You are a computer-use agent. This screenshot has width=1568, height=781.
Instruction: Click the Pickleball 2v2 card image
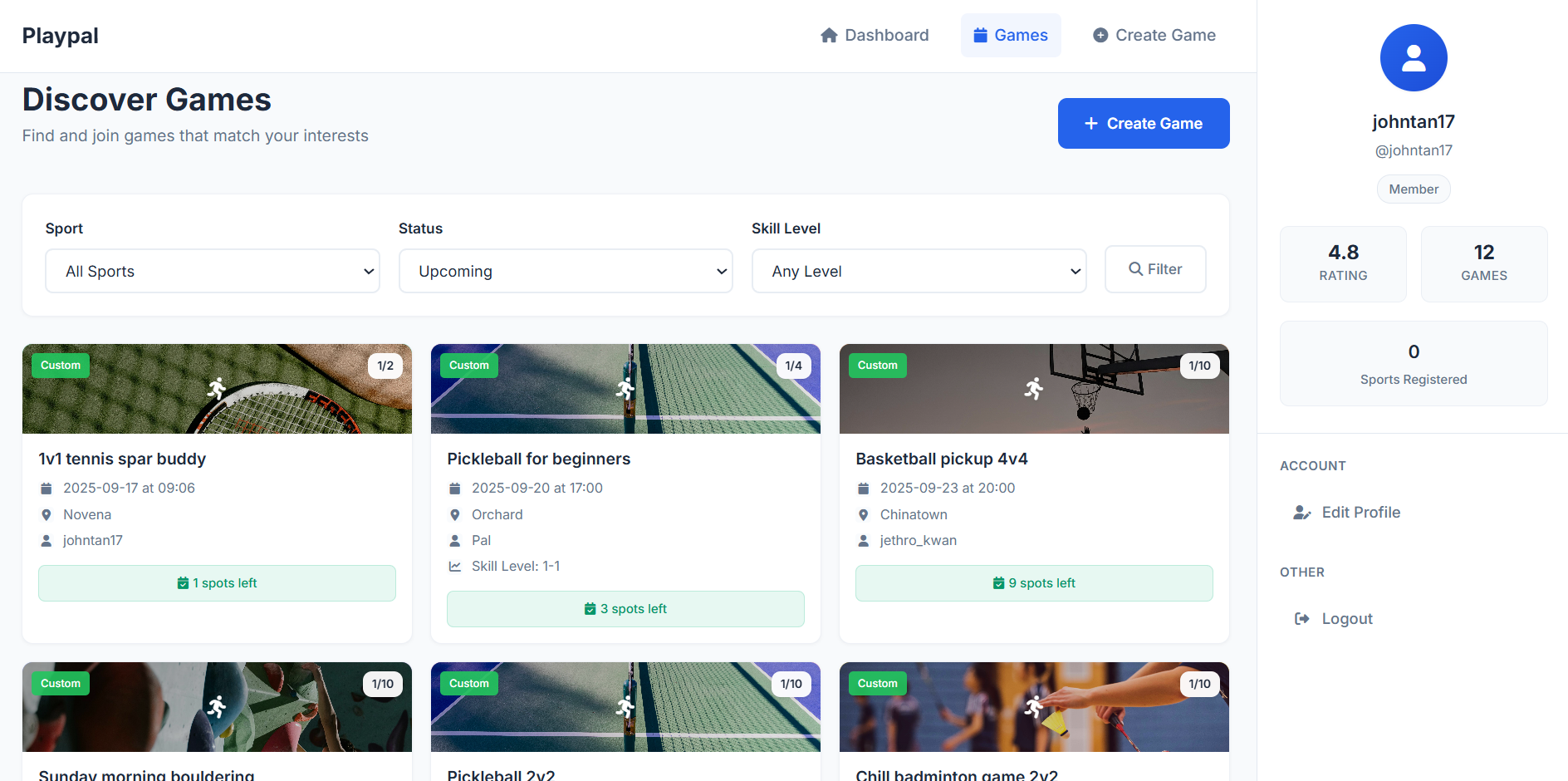tap(625, 707)
